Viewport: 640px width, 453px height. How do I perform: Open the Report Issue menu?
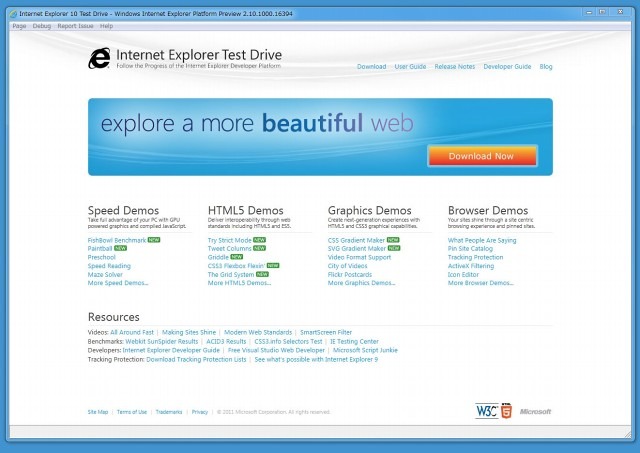tap(75, 26)
